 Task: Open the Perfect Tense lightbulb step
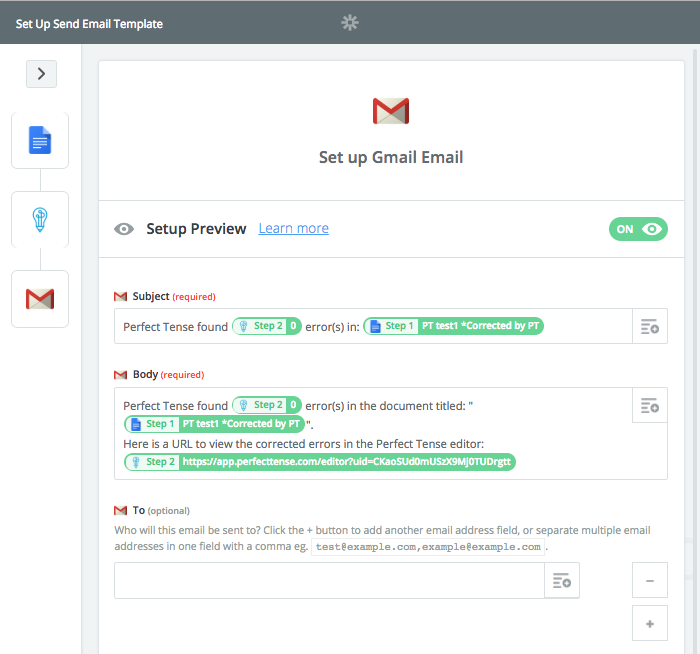tap(40, 219)
